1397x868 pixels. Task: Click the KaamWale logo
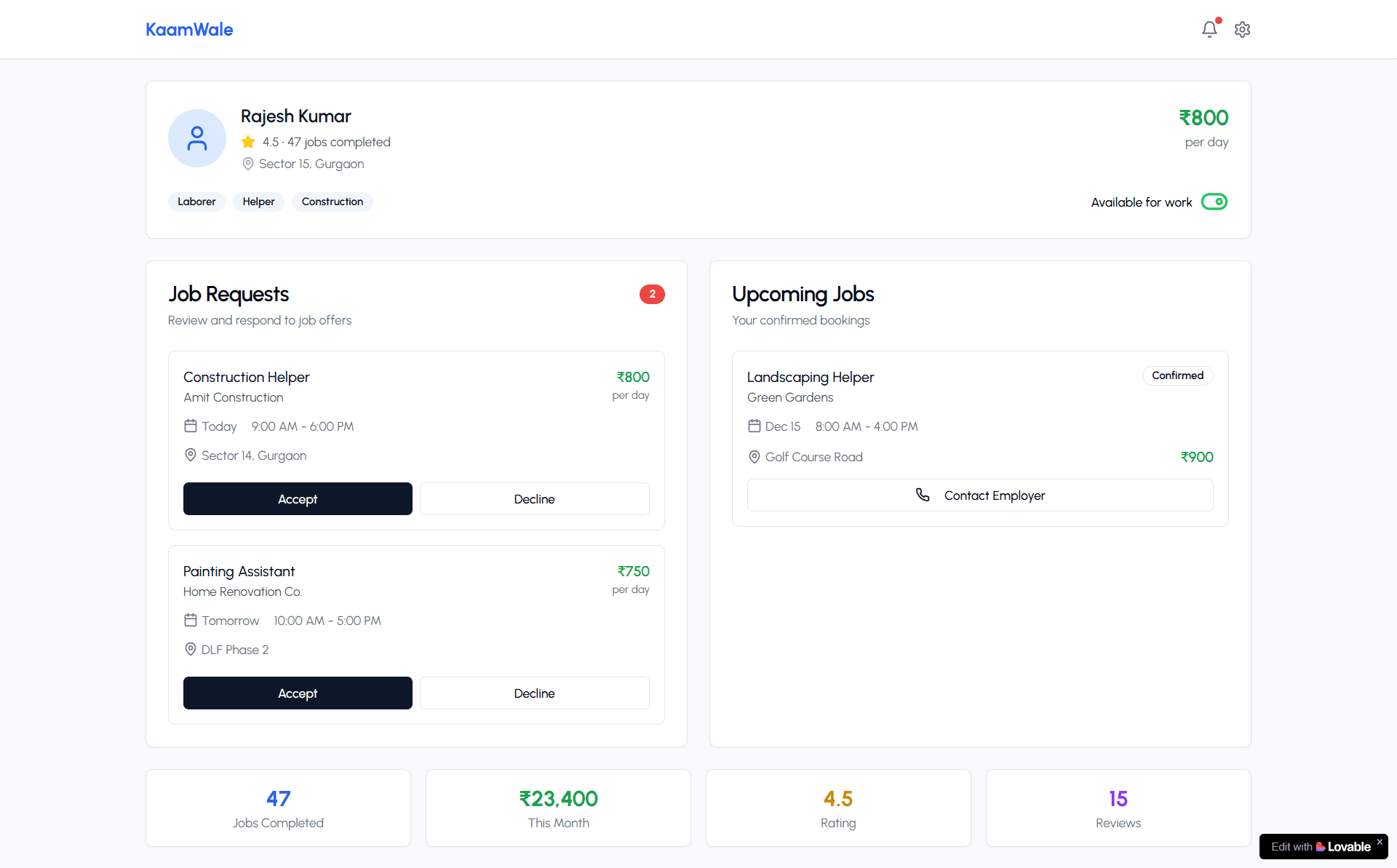click(x=189, y=29)
